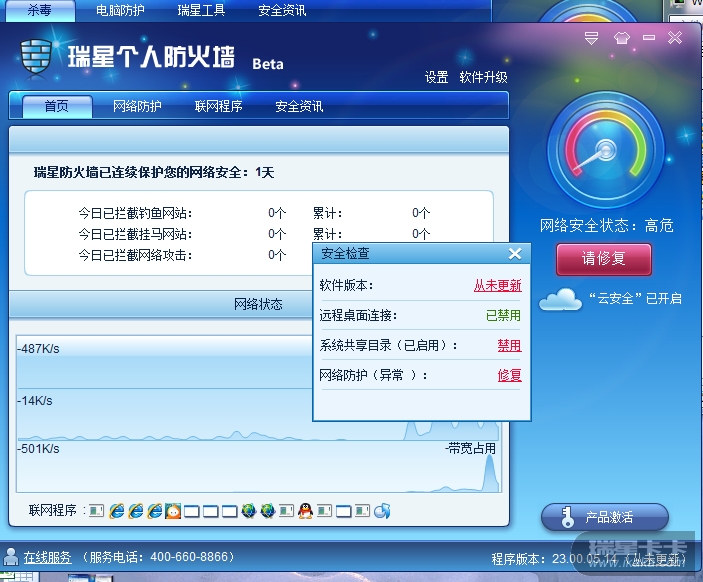
Task: Select 电脑防护 in background antivirus window
Action: pos(120,10)
